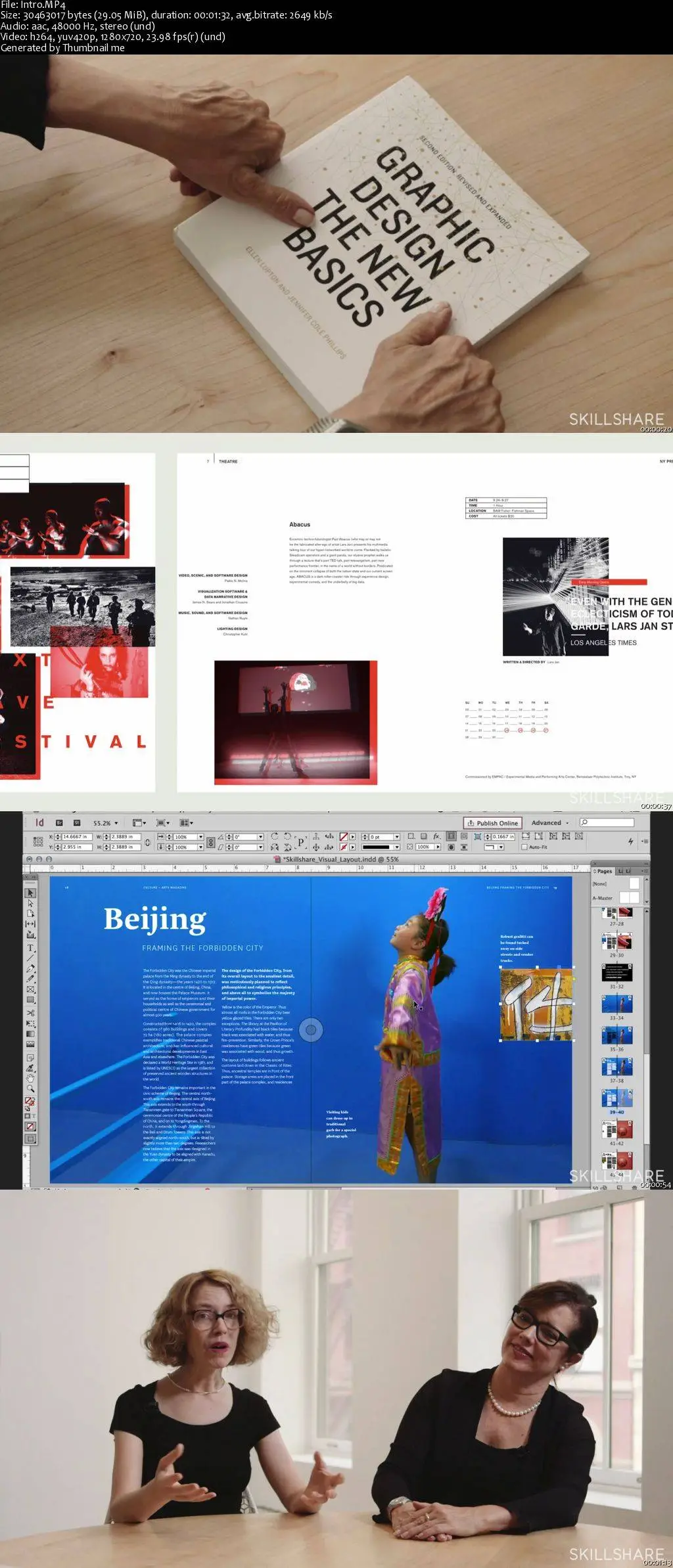Select the Note tool
Image resolution: width=673 pixels, height=1568 pixels.
(x=30, y=1058)
